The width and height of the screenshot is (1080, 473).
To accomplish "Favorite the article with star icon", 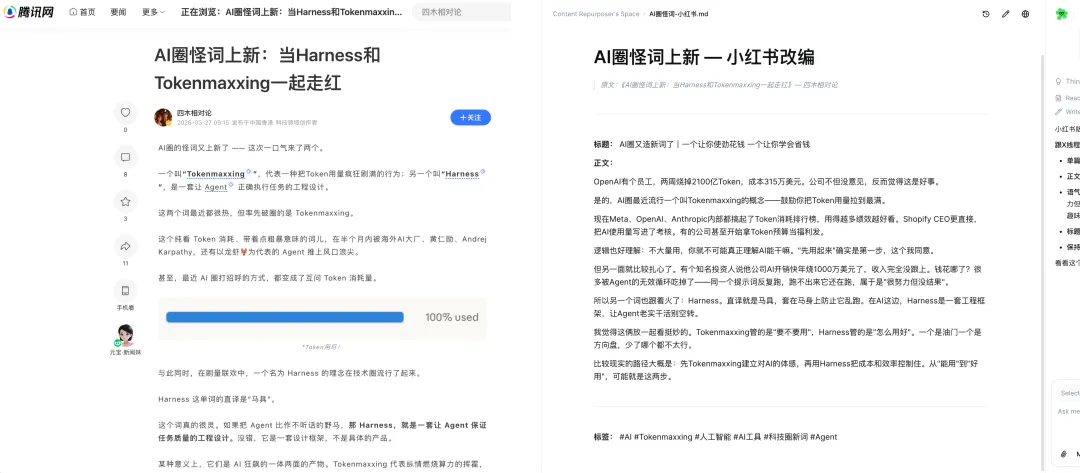I will [125, 202].
